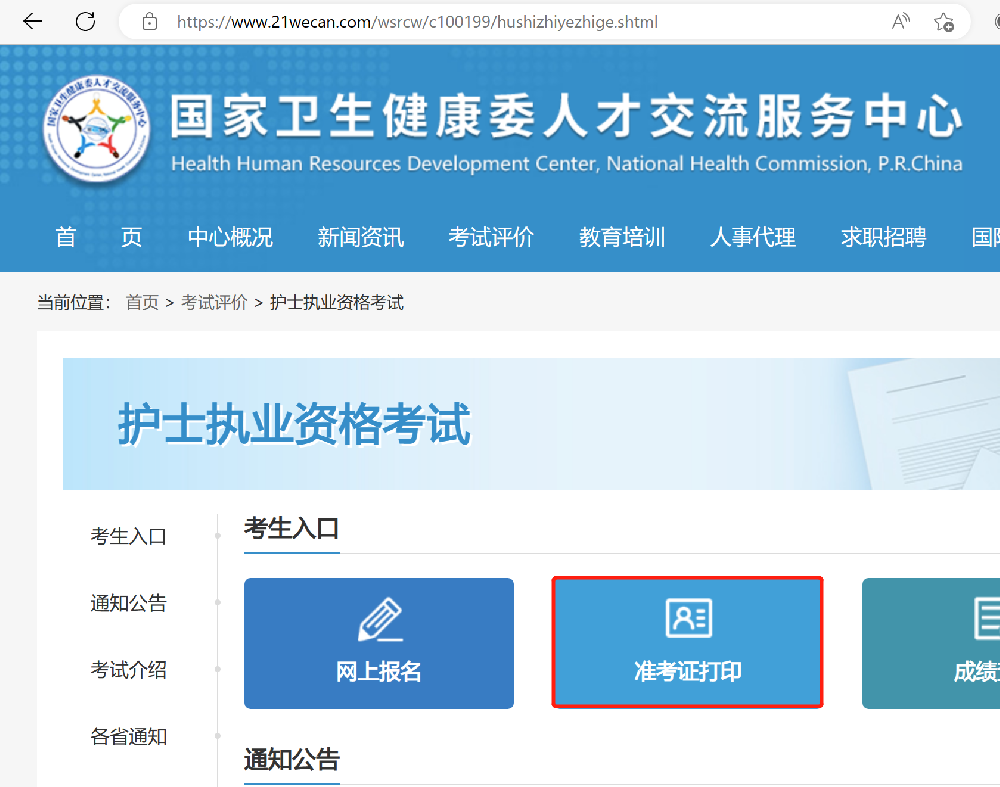Open the 人事代理 navigation menu
The width and height of the screenshot is (1000, 787).
pos(753,237)
